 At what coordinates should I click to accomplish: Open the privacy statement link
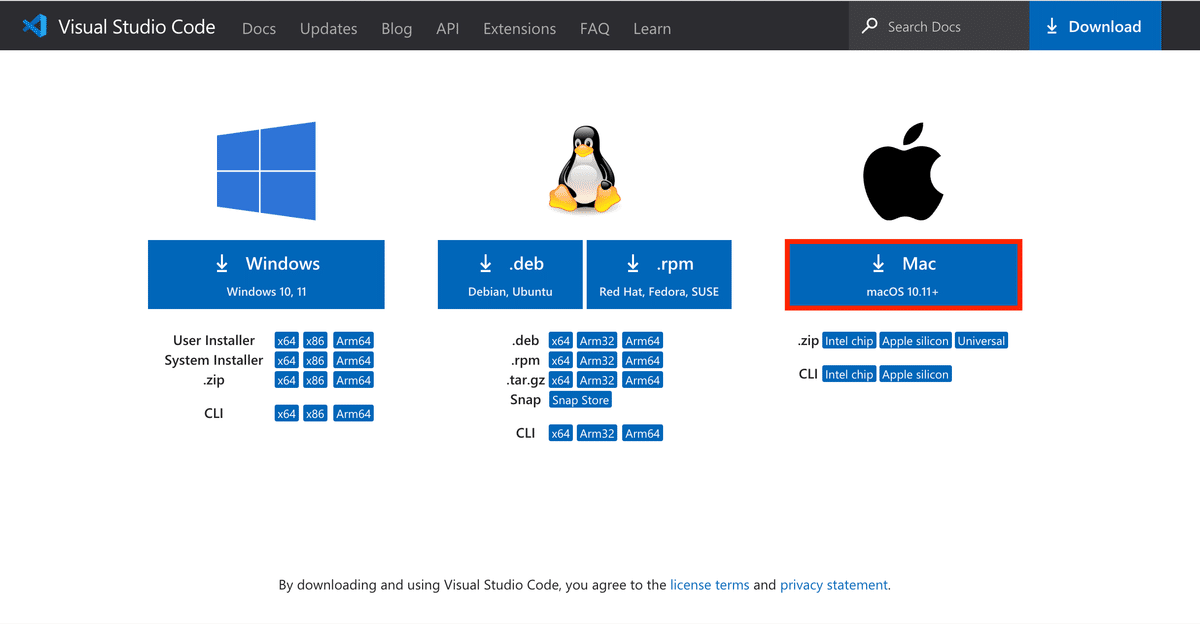[834, 585]
